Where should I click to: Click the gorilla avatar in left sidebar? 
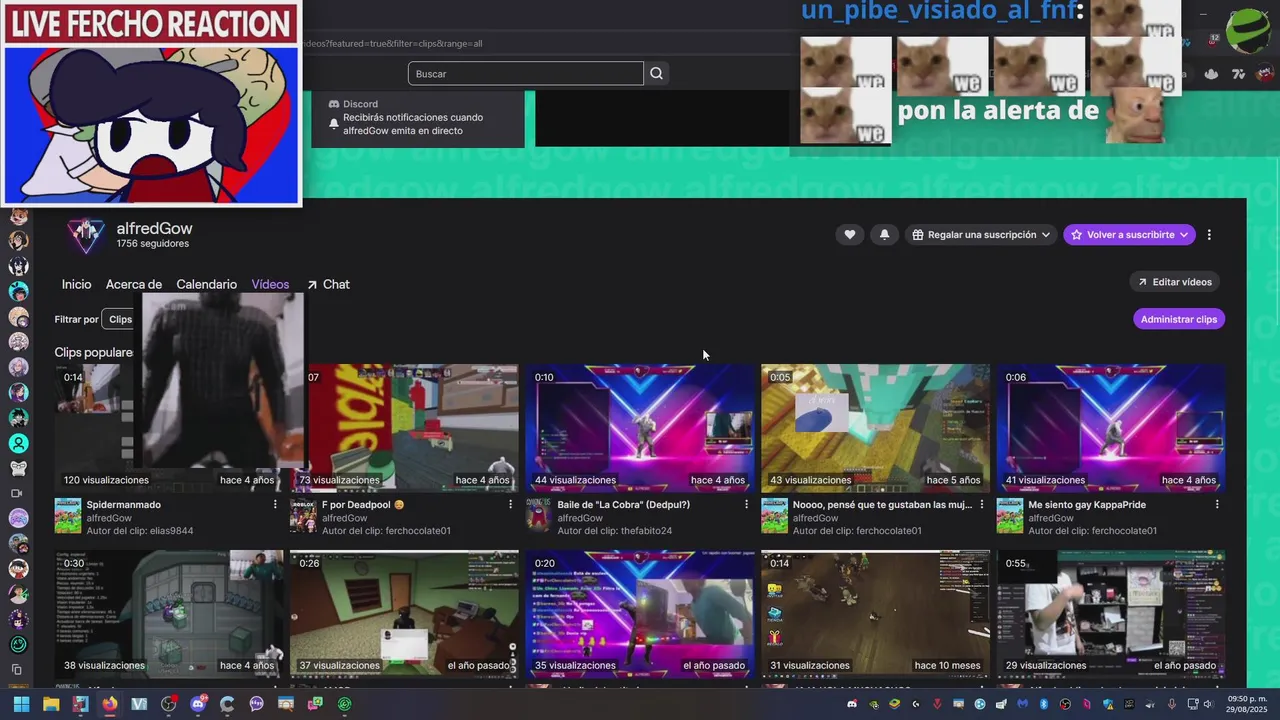[x=18, y=468]
